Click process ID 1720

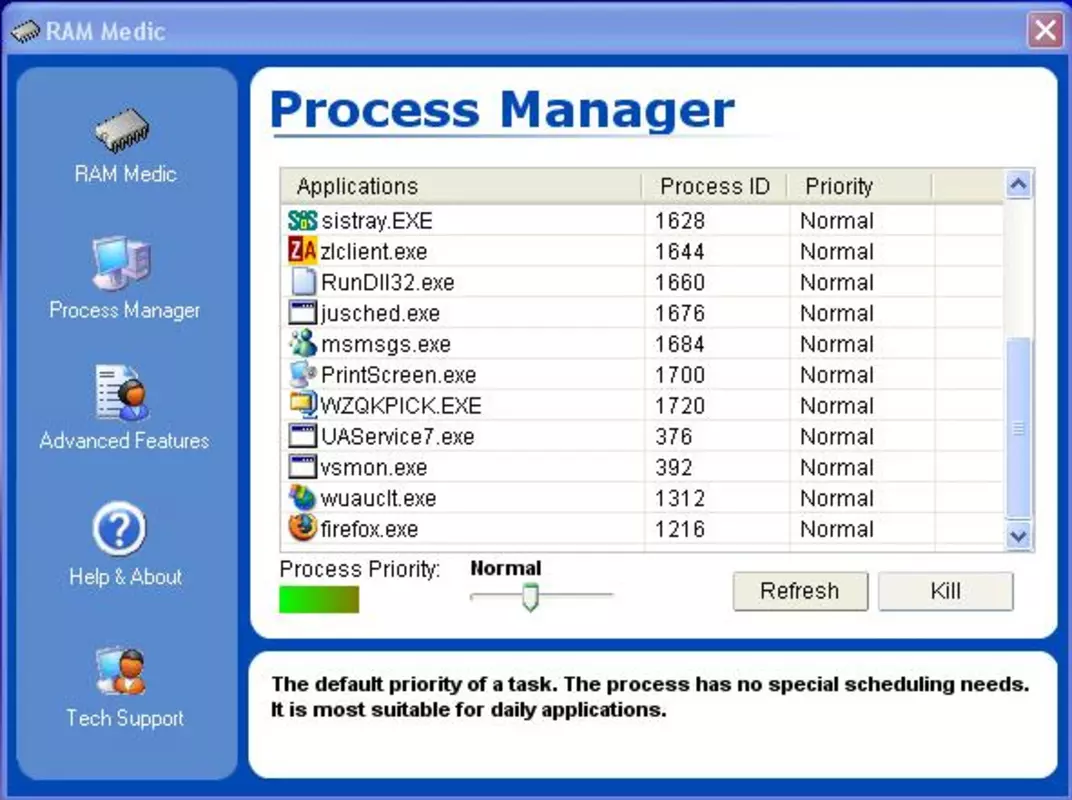point(680,405)
